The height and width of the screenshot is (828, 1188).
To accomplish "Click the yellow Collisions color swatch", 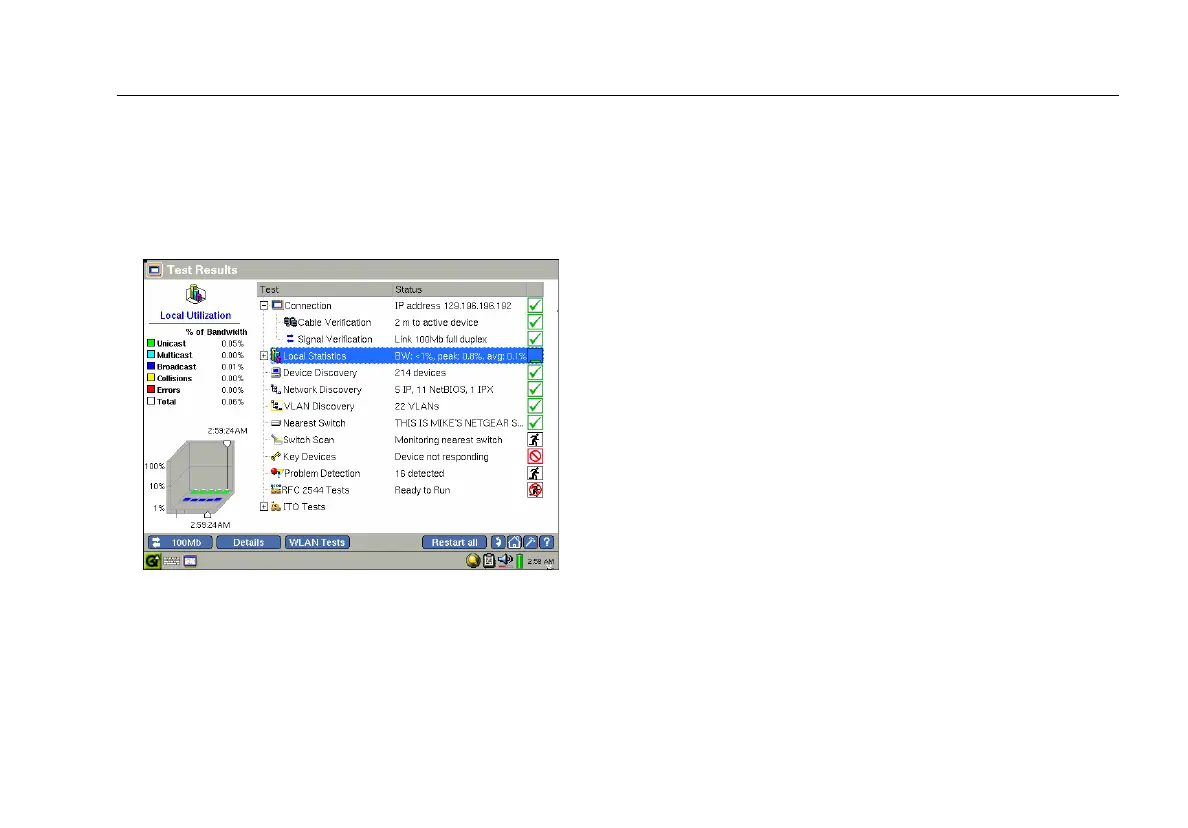I will [x=151, y=377].
